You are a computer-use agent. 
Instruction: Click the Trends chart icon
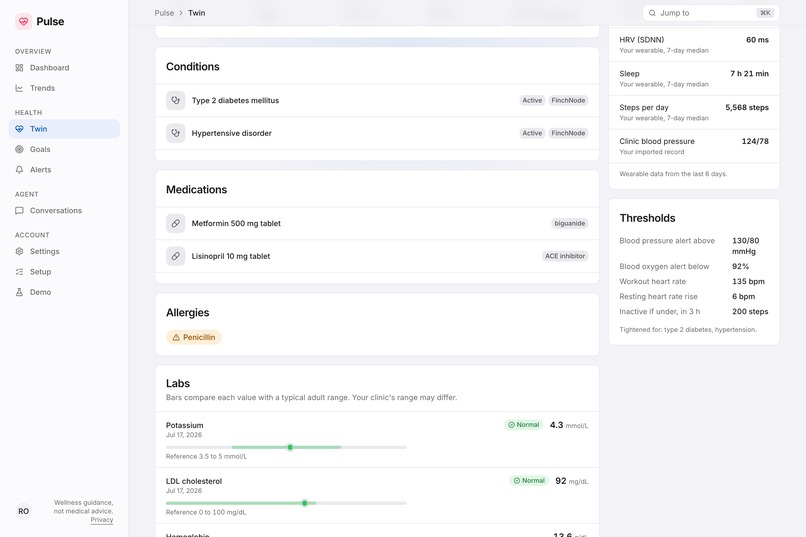tap(20, 88)
